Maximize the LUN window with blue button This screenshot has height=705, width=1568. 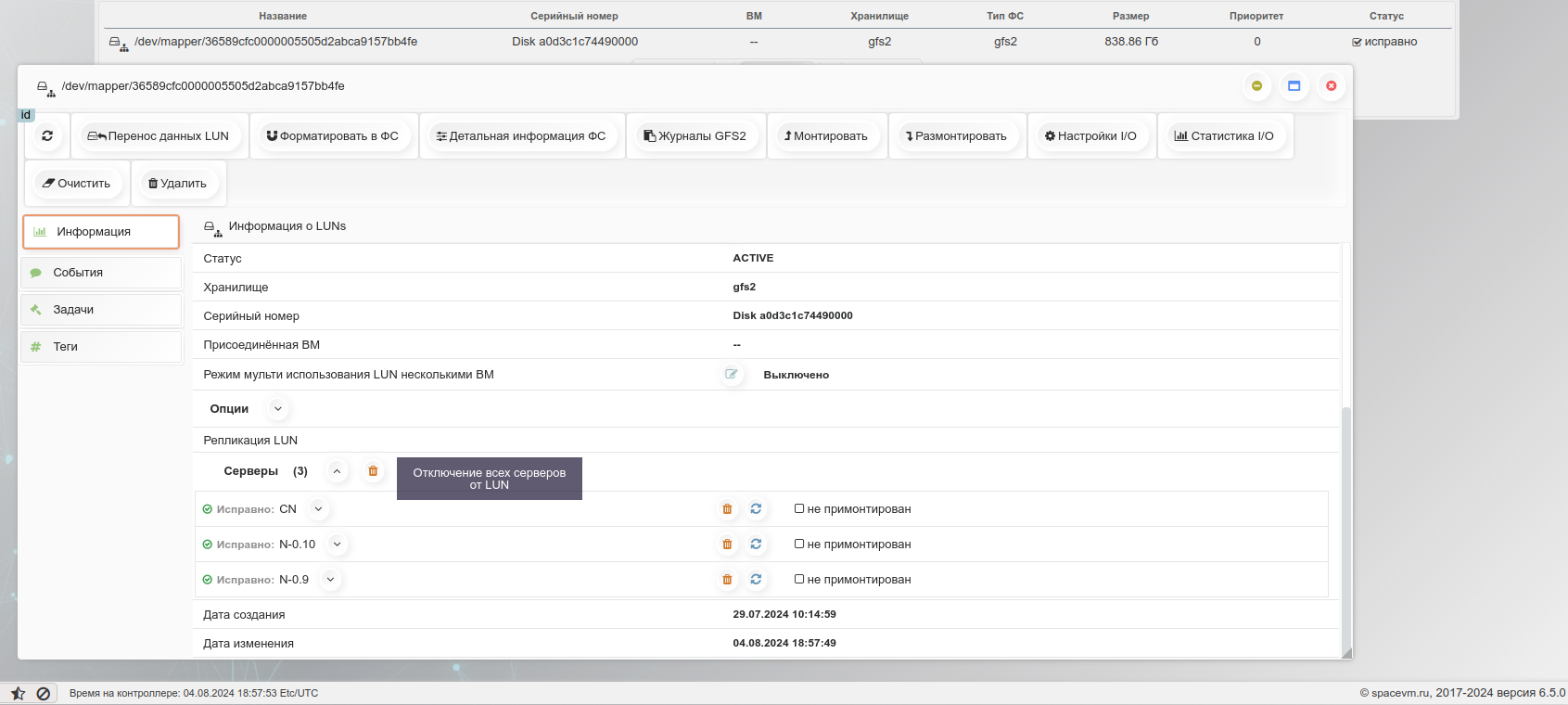[x=1294, y=85]
